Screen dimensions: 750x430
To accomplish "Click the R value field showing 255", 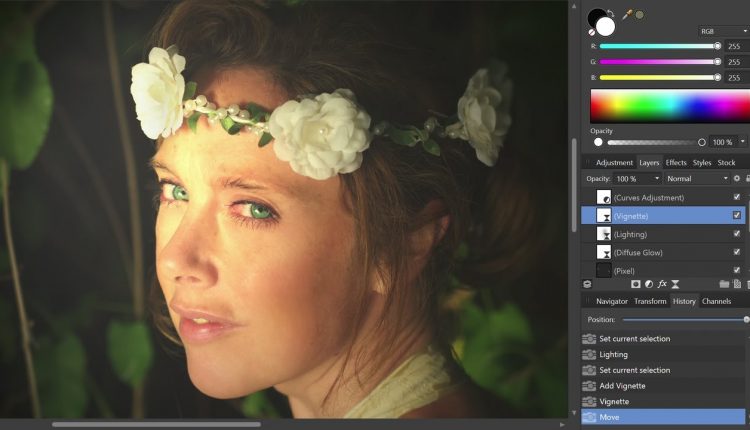I will [x=737, y=46].
